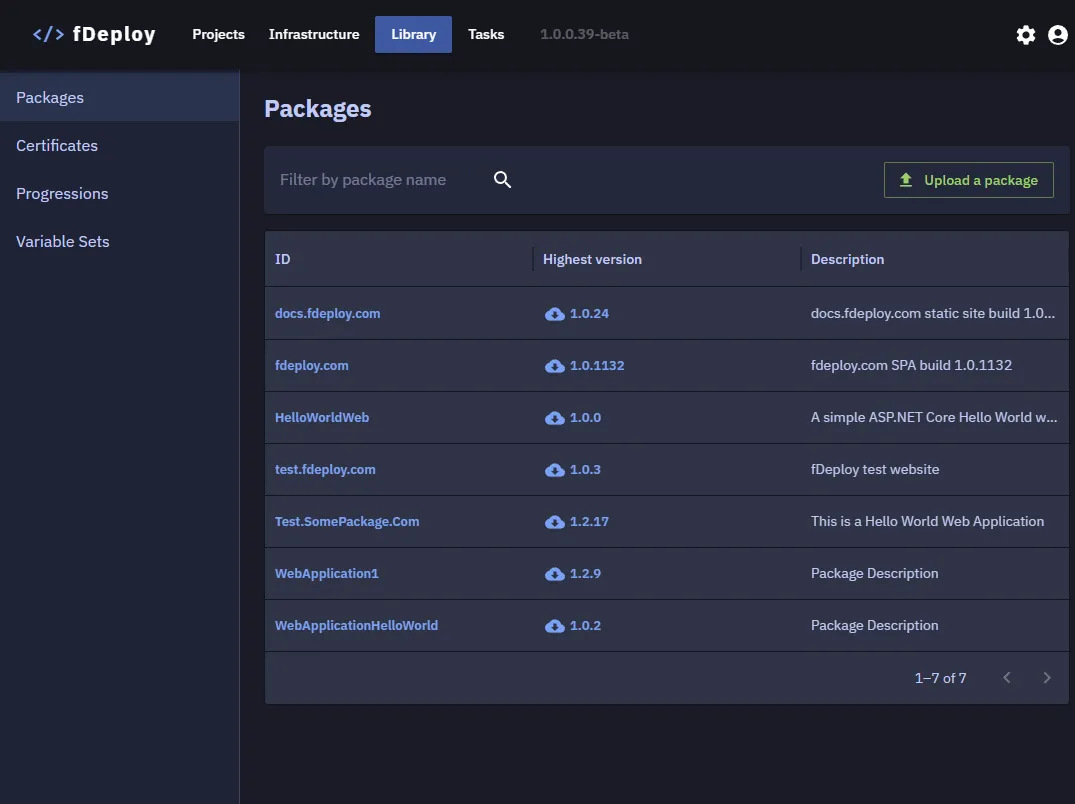The height and width of the screenshot is (804, 1075).
Task: Click the Description column header
Action: tap(847, 259)
